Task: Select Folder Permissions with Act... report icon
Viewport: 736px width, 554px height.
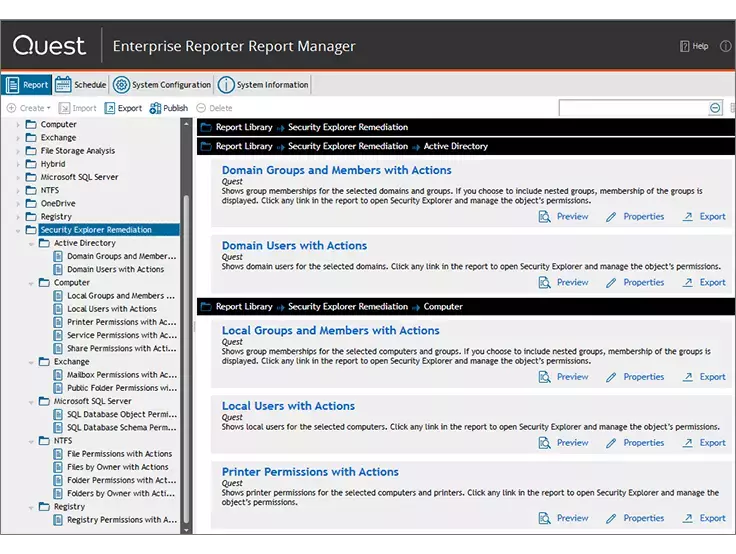Action: 58,480
